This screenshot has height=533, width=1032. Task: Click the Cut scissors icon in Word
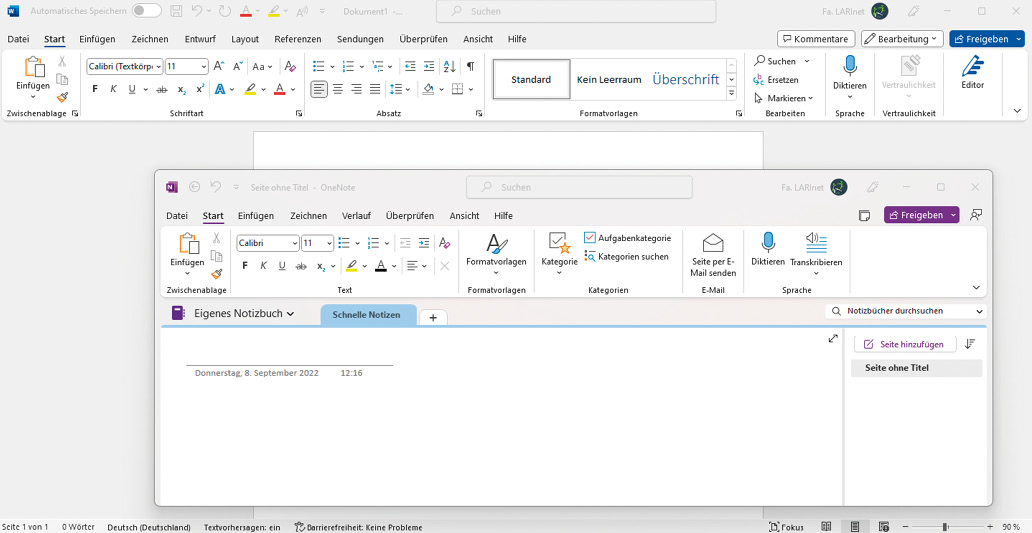63,61
